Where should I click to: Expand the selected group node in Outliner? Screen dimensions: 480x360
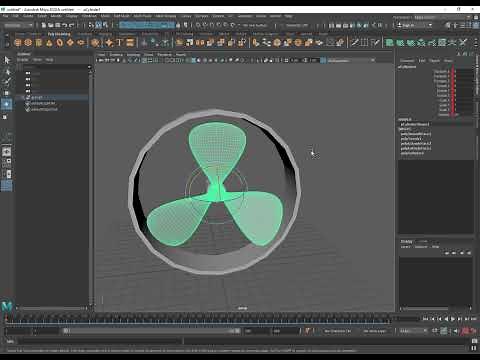click(23, 98)
